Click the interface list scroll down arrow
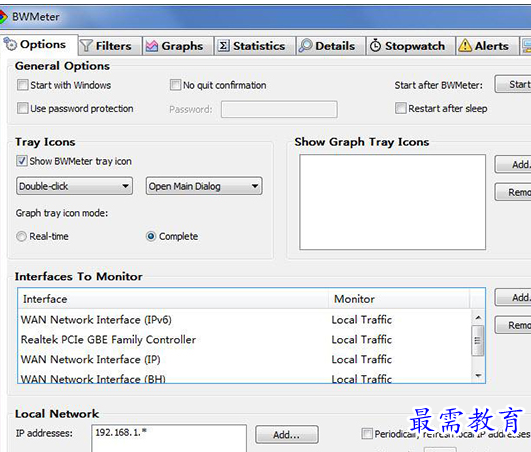The width and height of the screenshot is (531, 452). tap(478, 375)
